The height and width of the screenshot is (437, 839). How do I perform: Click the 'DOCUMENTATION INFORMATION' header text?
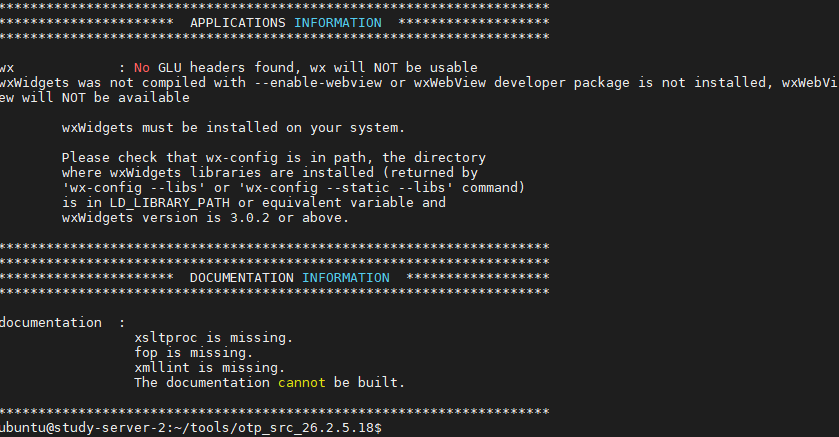(x=289, y=278)
